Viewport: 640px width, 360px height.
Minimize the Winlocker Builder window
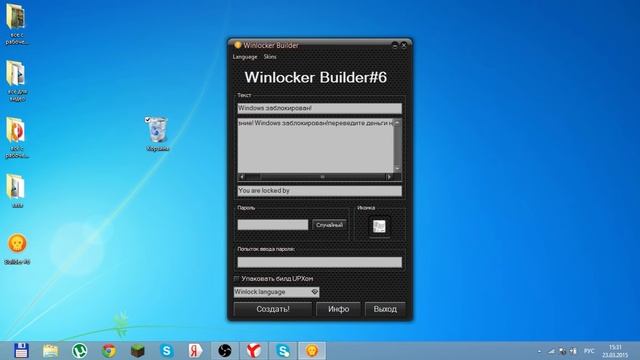pos(395,45)
